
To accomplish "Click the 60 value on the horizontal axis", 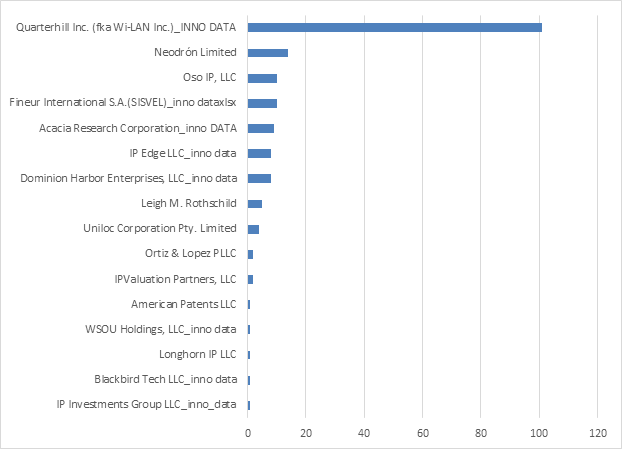I will point(422,433).
